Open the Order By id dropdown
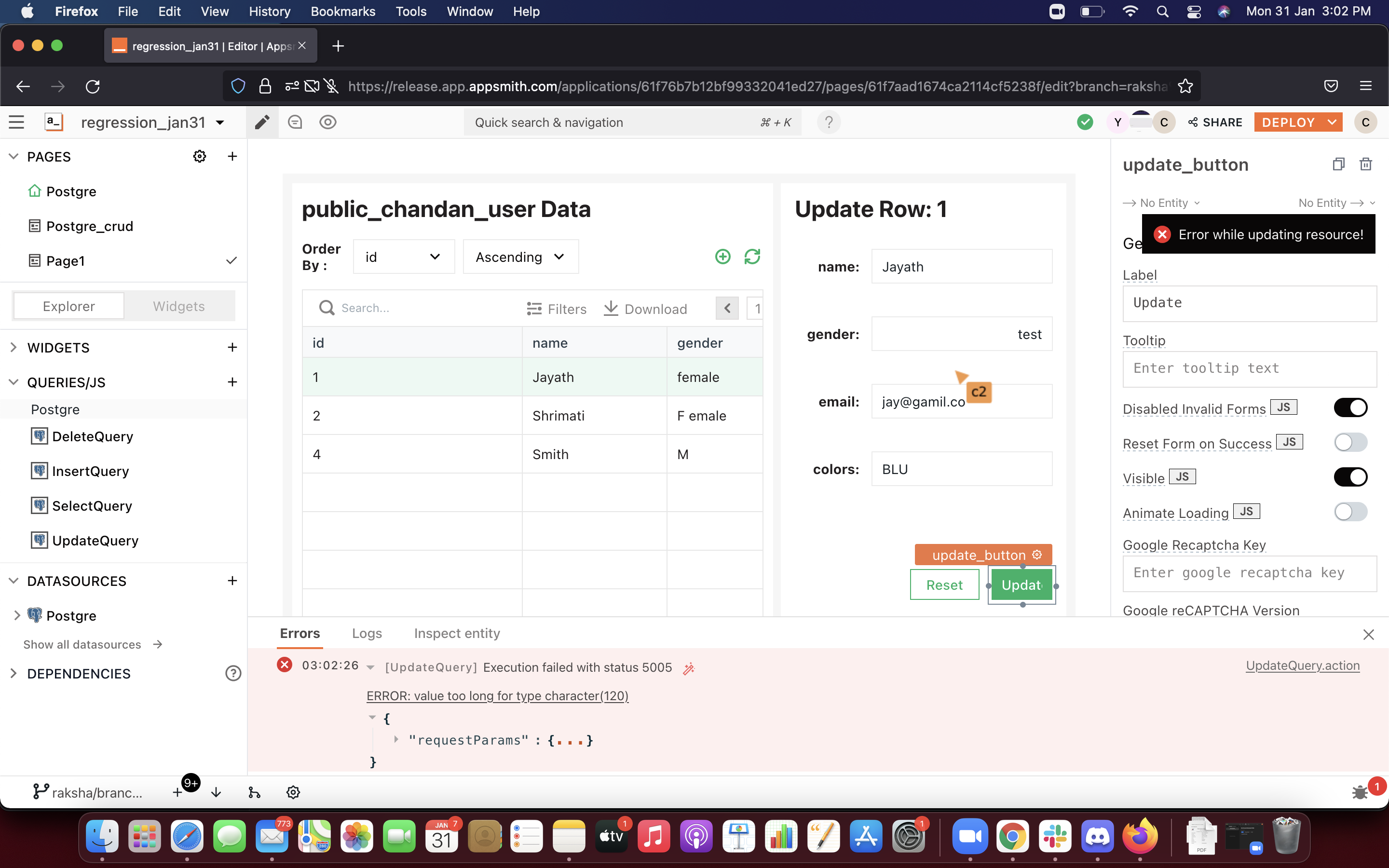The image size is (1389, 868). tap(404, 257)
